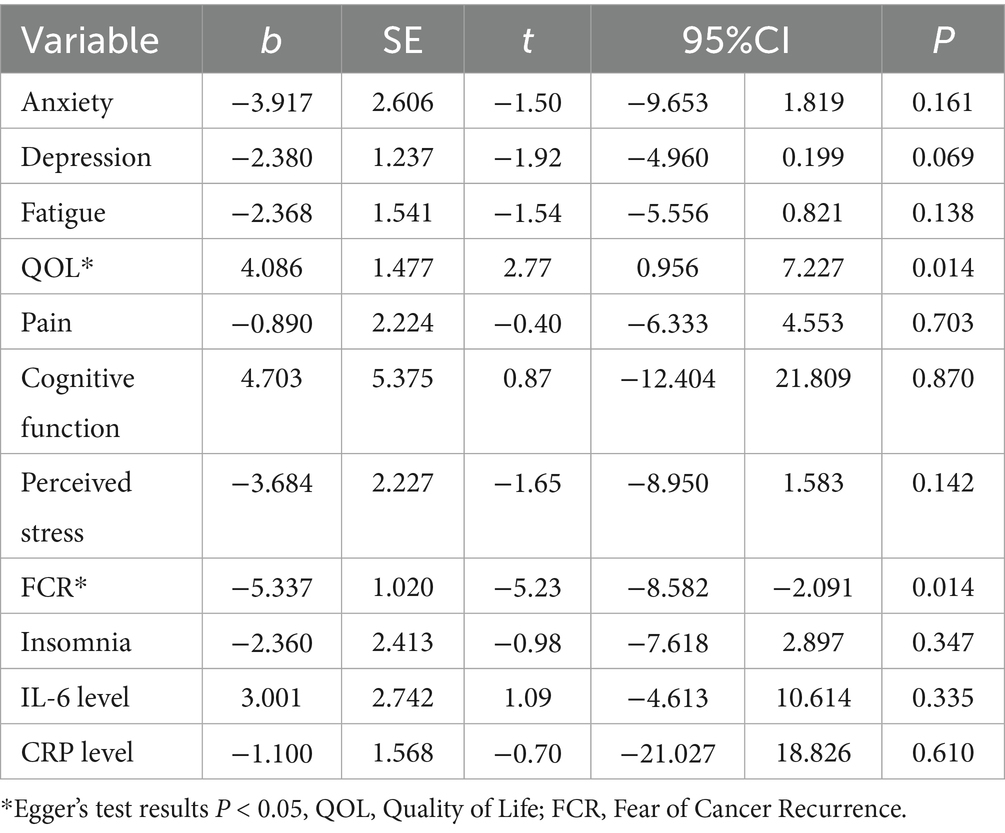Select the Fatigue row label
Viewport: 1005px width, 833px height.
pyautogui.click(x=59, y=211)
